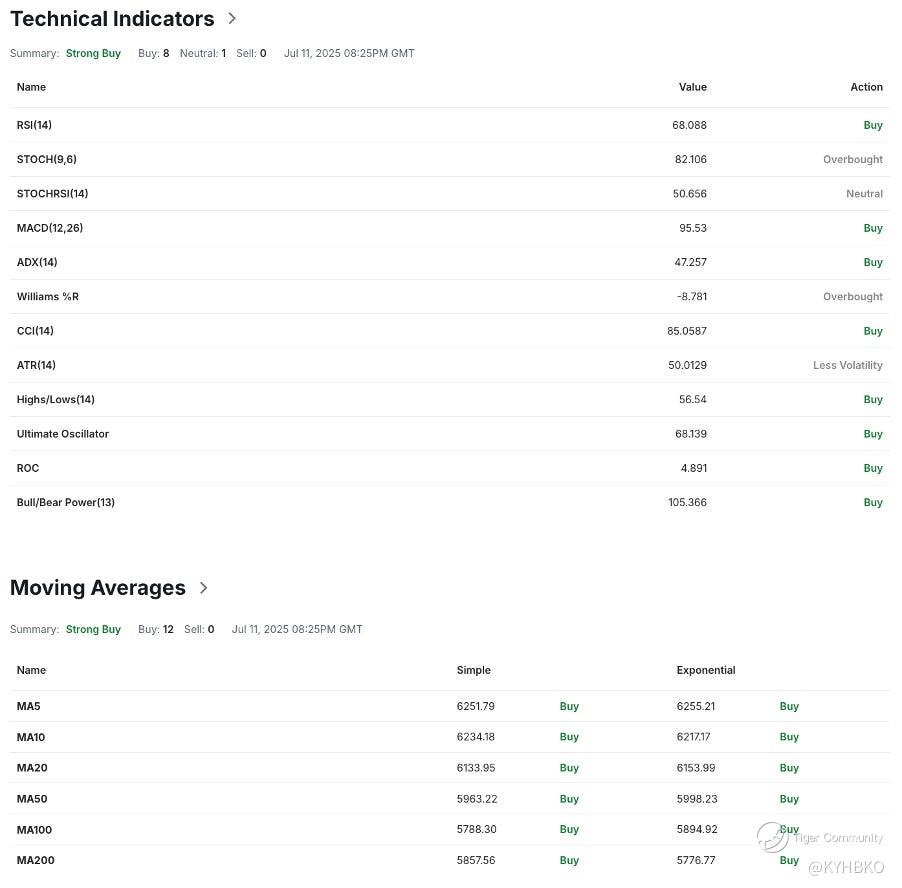Open the Technical Indicators heading
Screen dimensions: 902x888
click(112, 19)
